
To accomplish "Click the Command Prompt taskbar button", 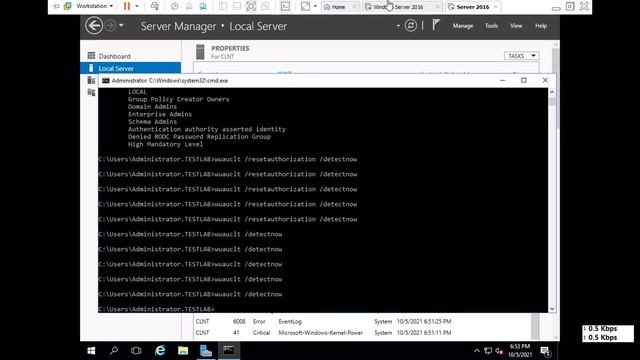I will pos(229,351).
